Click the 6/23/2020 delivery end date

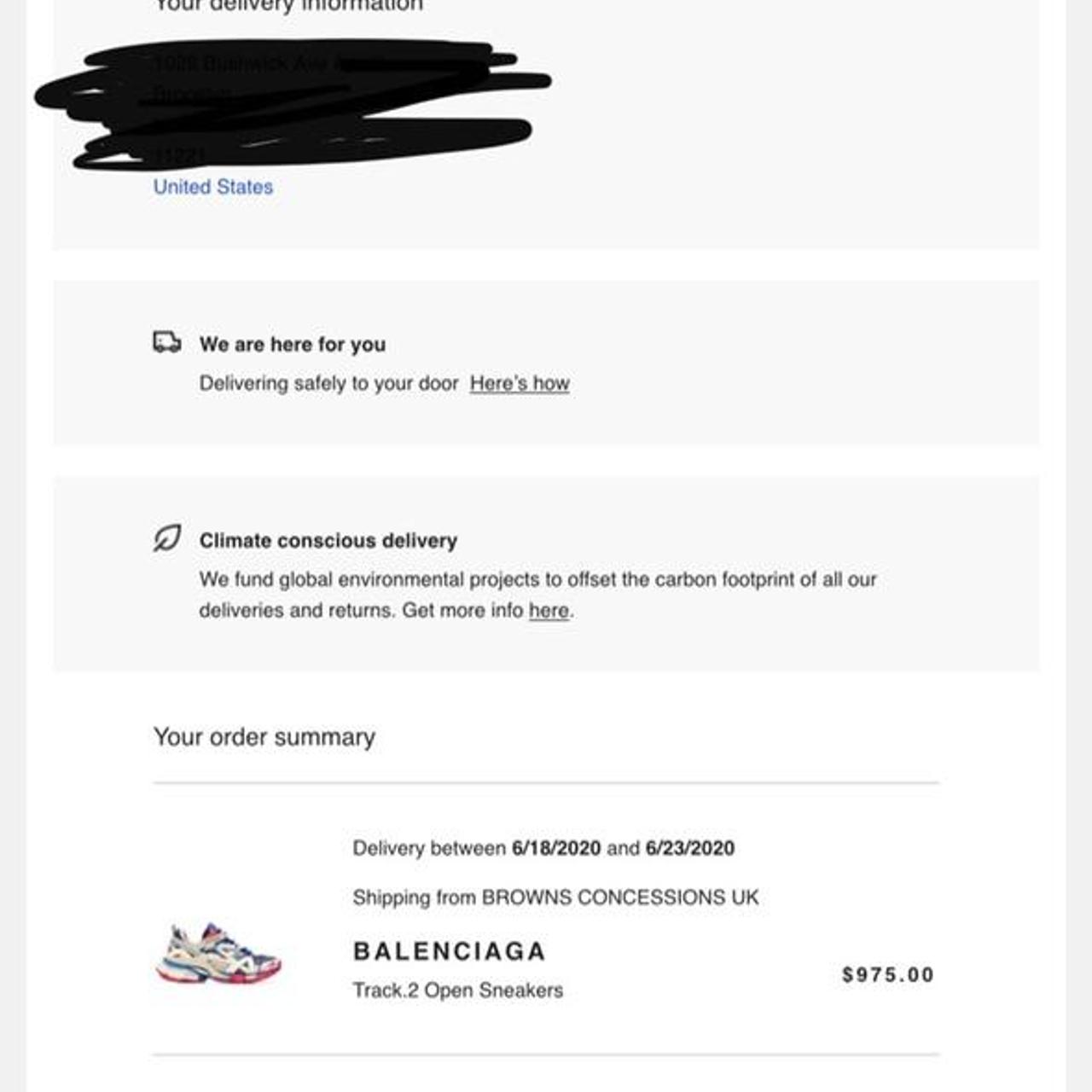pos(690,848)
